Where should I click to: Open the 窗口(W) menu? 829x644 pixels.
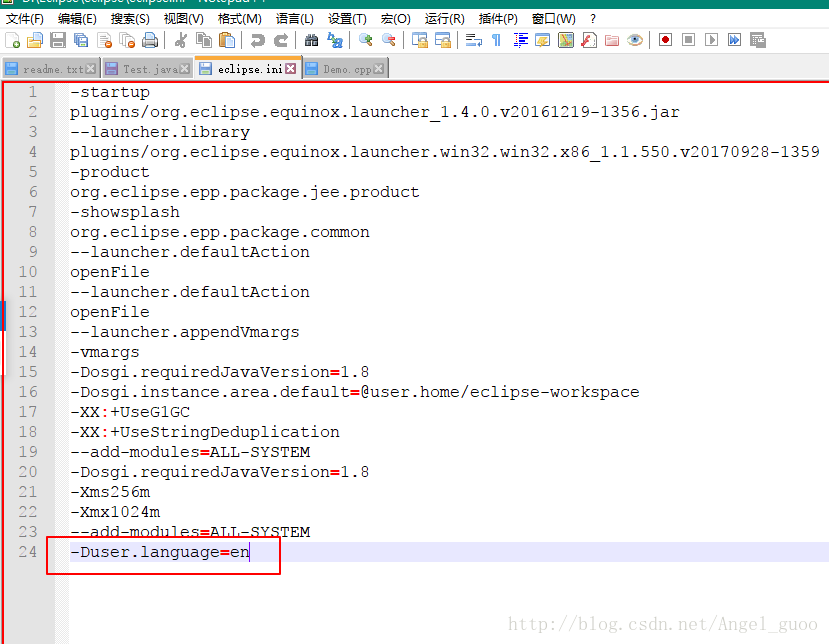click(x=554, y=19)
